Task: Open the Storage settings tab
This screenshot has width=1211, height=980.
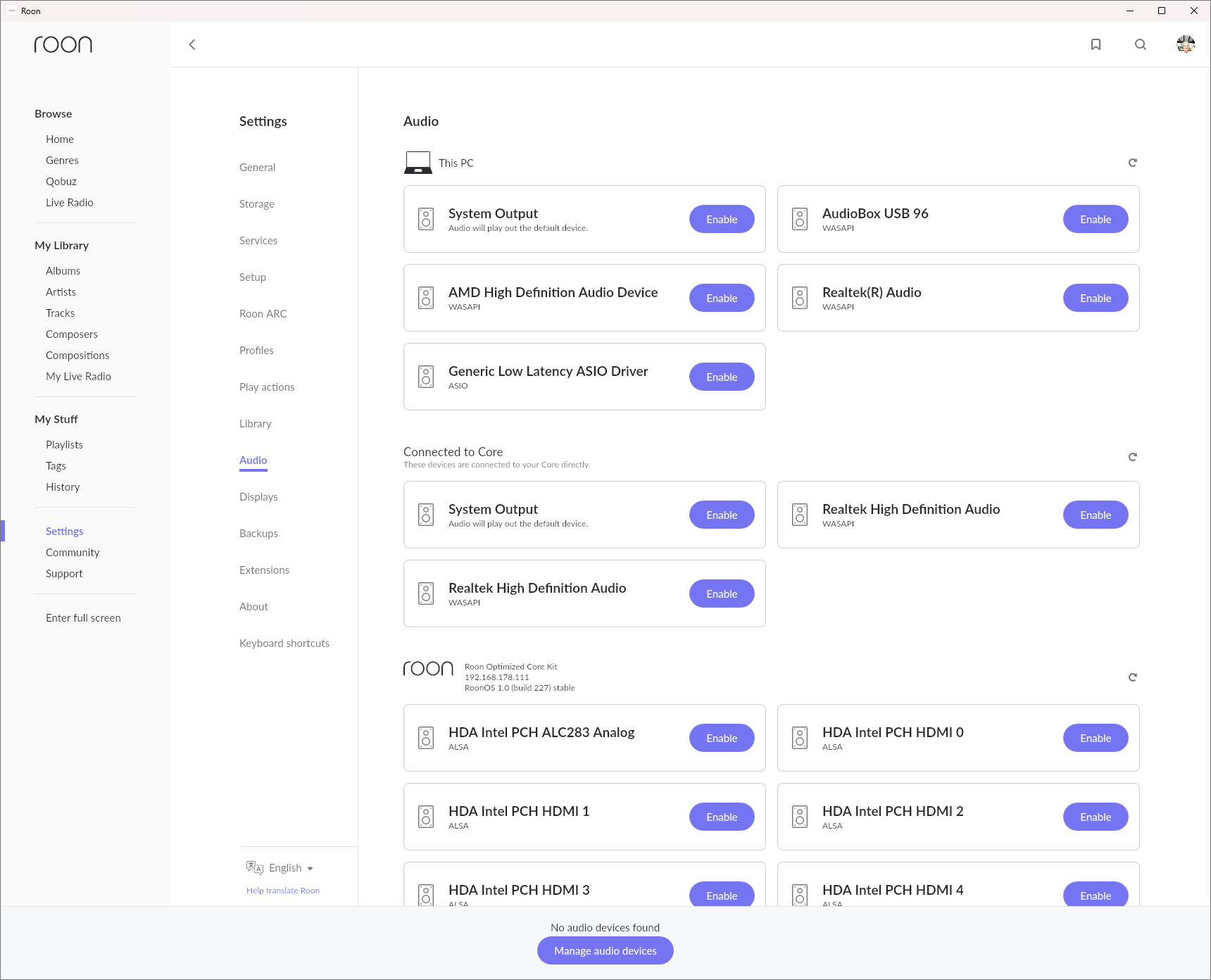Action: pyautogui.click(x=257, y=203)
